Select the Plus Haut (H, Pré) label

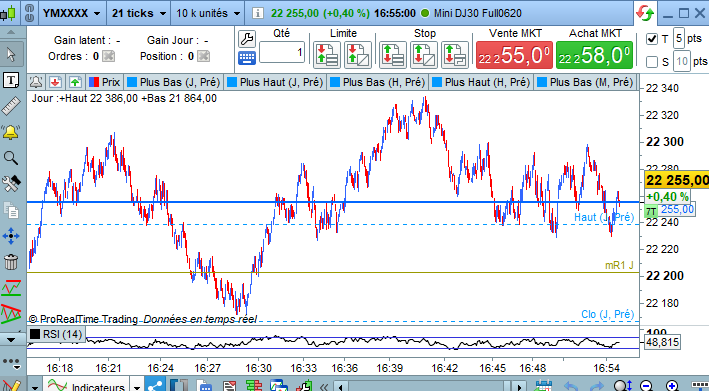481,82
